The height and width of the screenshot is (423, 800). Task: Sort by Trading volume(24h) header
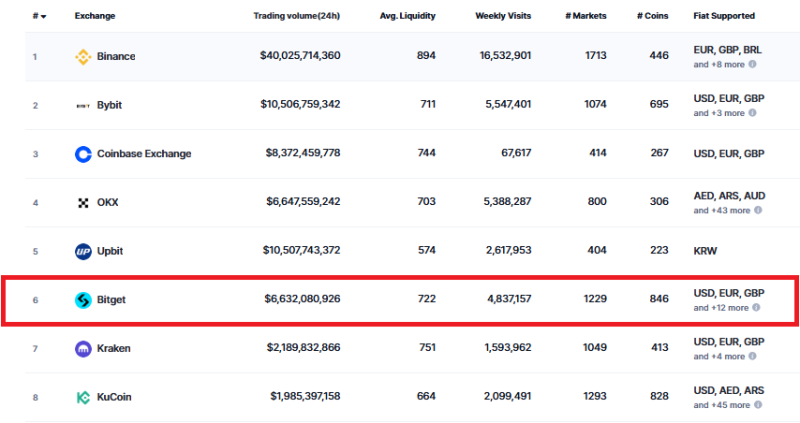point(296,16)
